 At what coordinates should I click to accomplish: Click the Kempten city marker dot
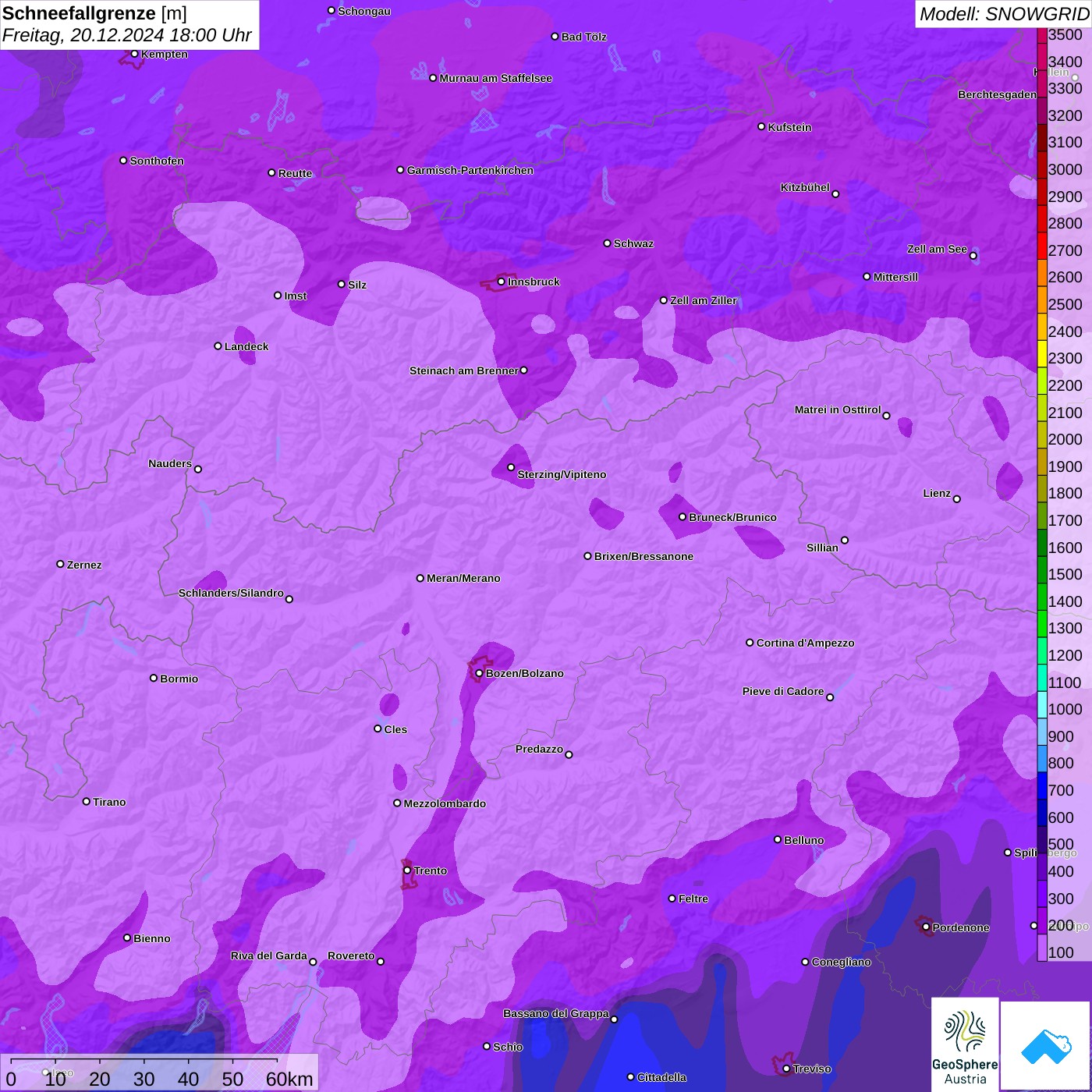click(x=134, y=53)
